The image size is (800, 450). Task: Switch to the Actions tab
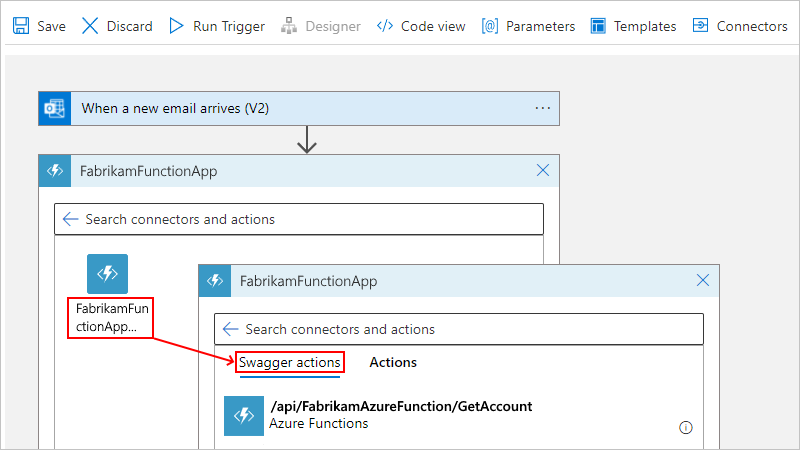(393, 362)
